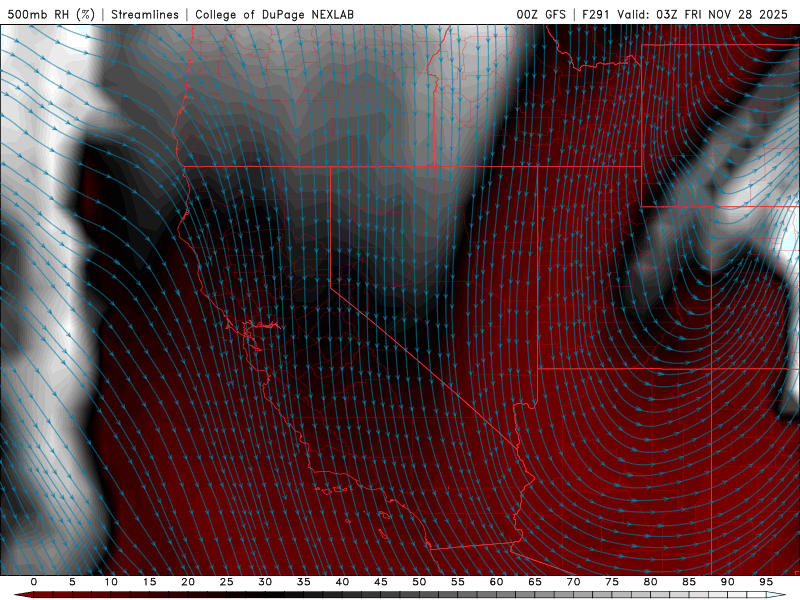Click the '95' value on color scale
800x600 pixels.
[x=766, y=582]
